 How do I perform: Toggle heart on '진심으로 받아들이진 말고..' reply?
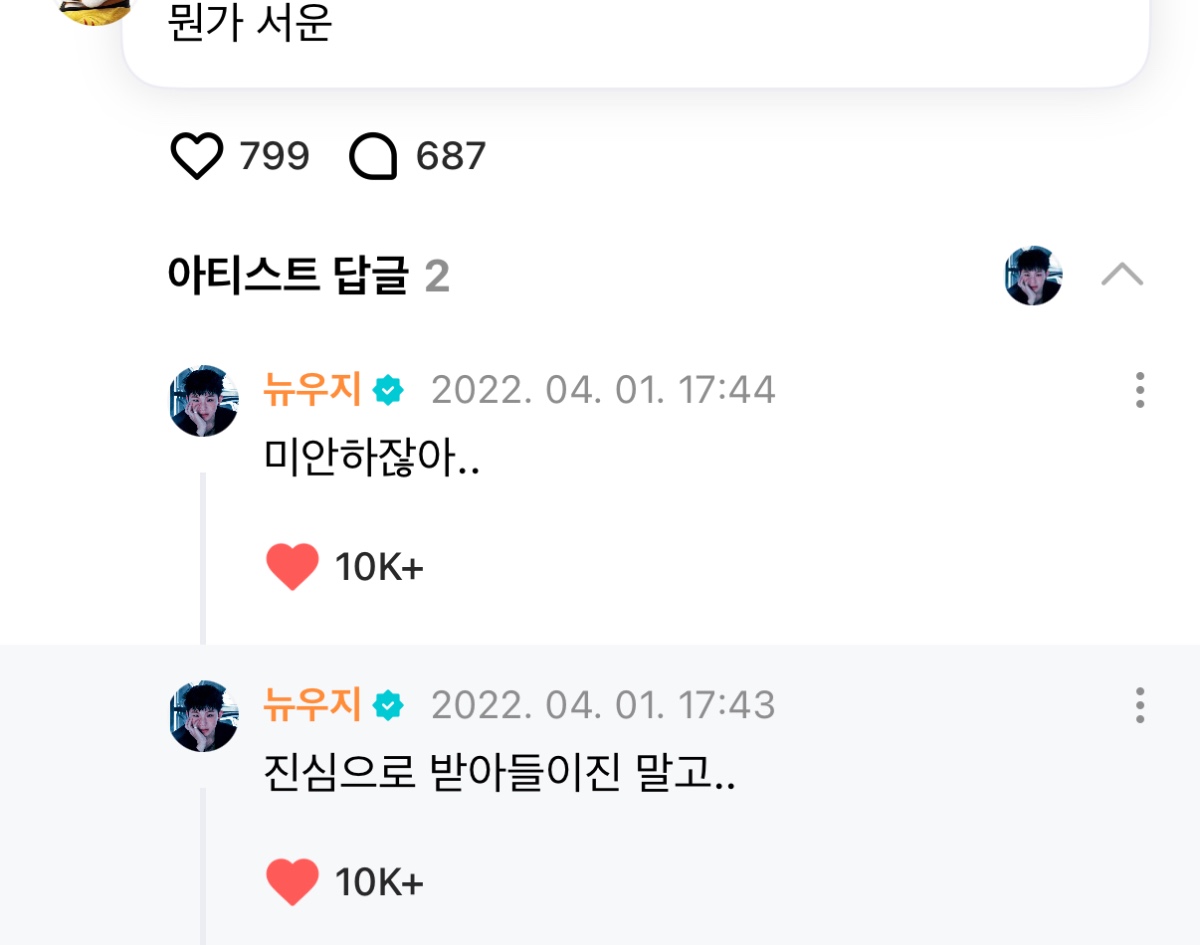(292, 882)
